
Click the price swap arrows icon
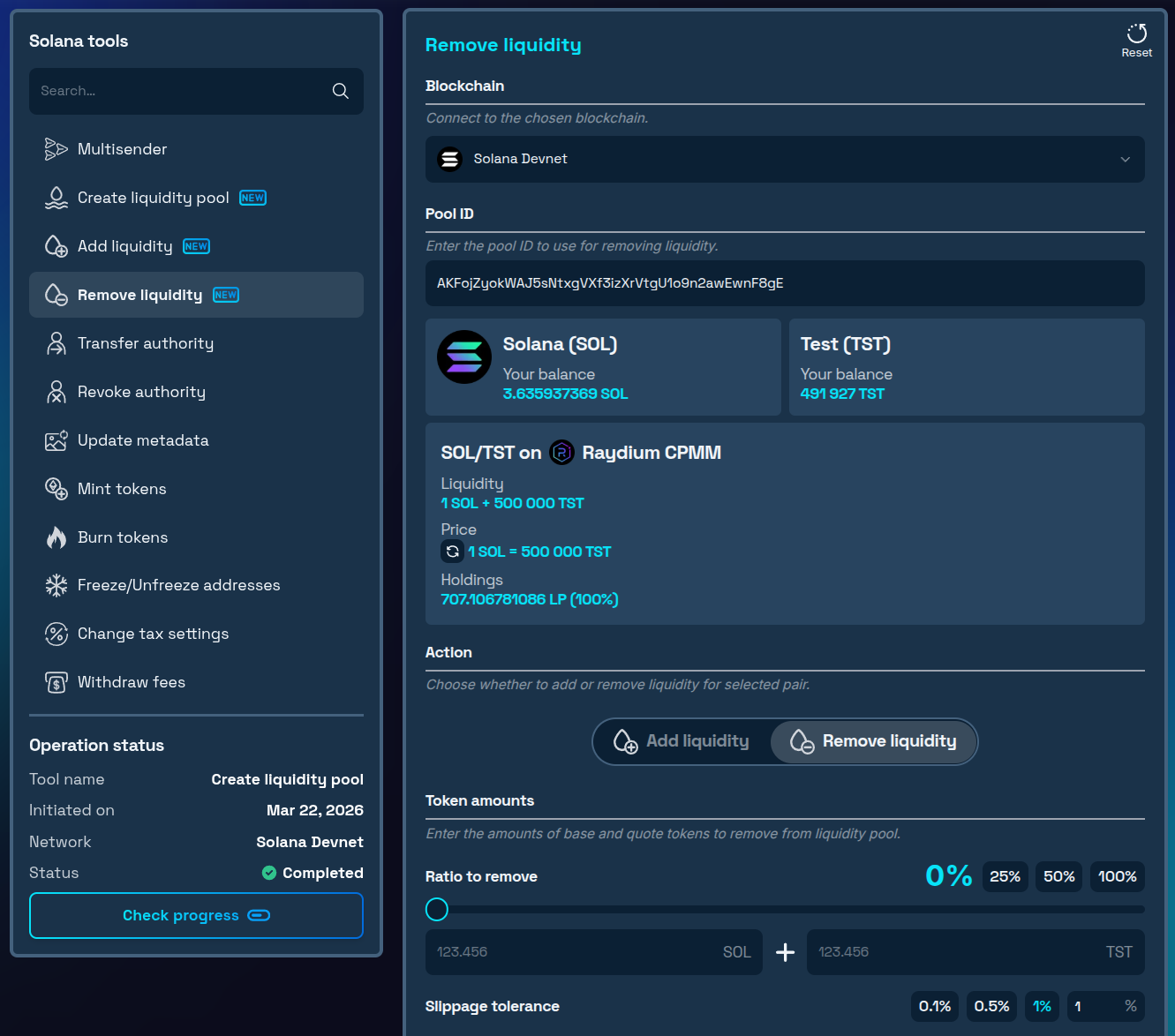click(453, 551)
